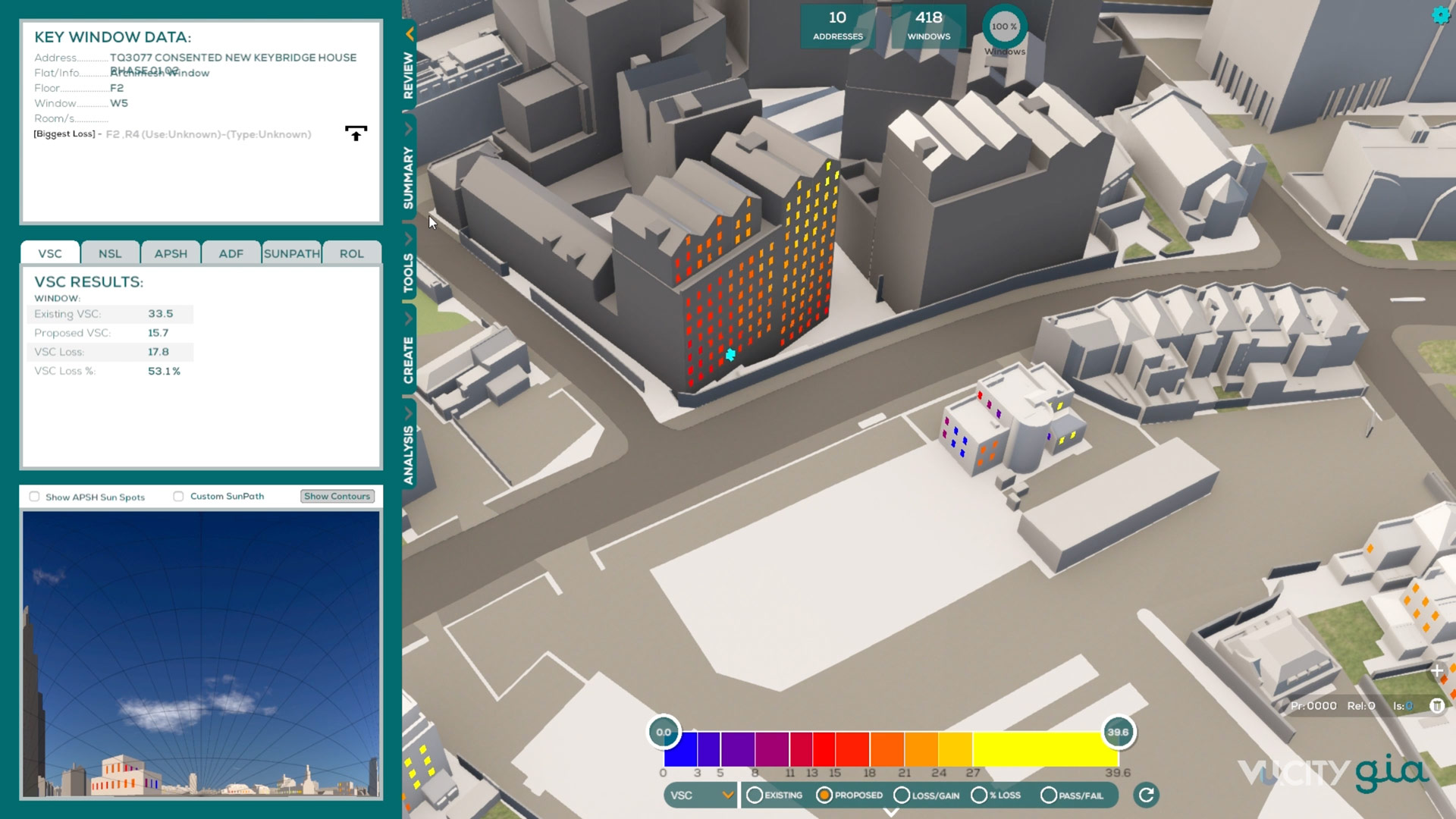Select the Pass/Fail radio option
The width and height of the screenshot is (1456, 819).
[1049, 795]
